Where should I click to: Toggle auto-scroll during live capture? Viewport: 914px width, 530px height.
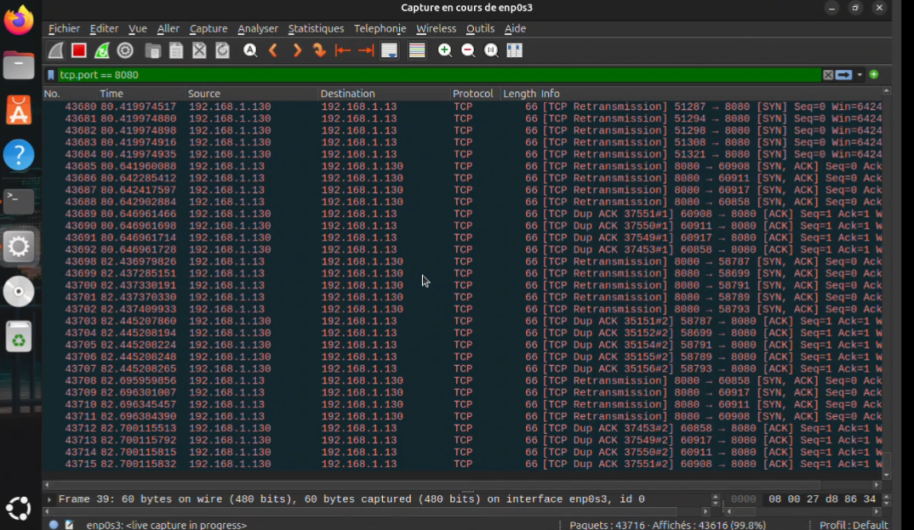(x=390, y=50)
